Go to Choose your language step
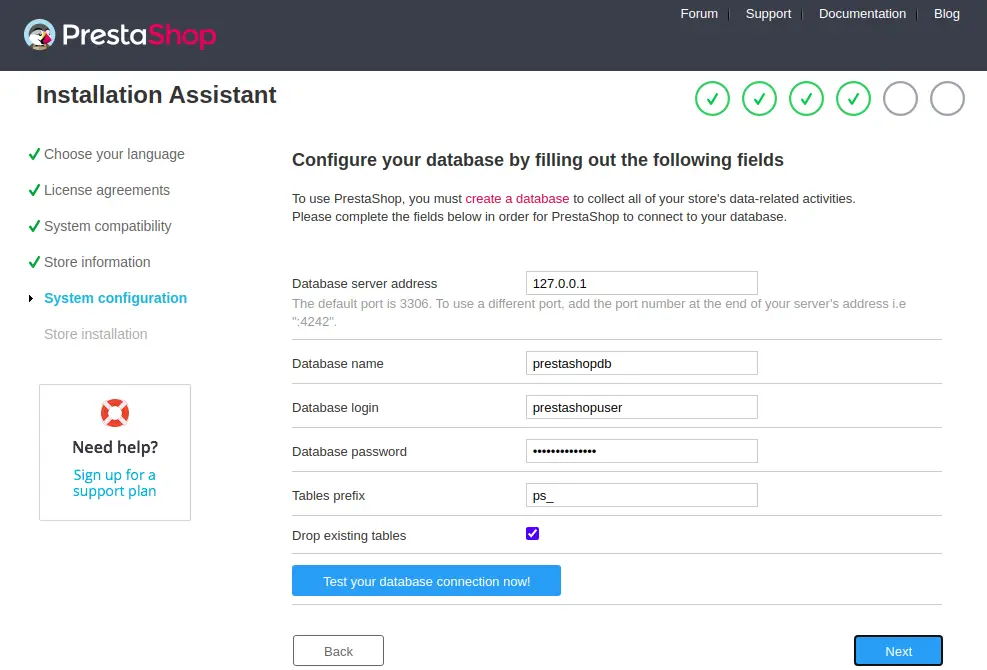The image size is (987, 670). coord(114,154)
